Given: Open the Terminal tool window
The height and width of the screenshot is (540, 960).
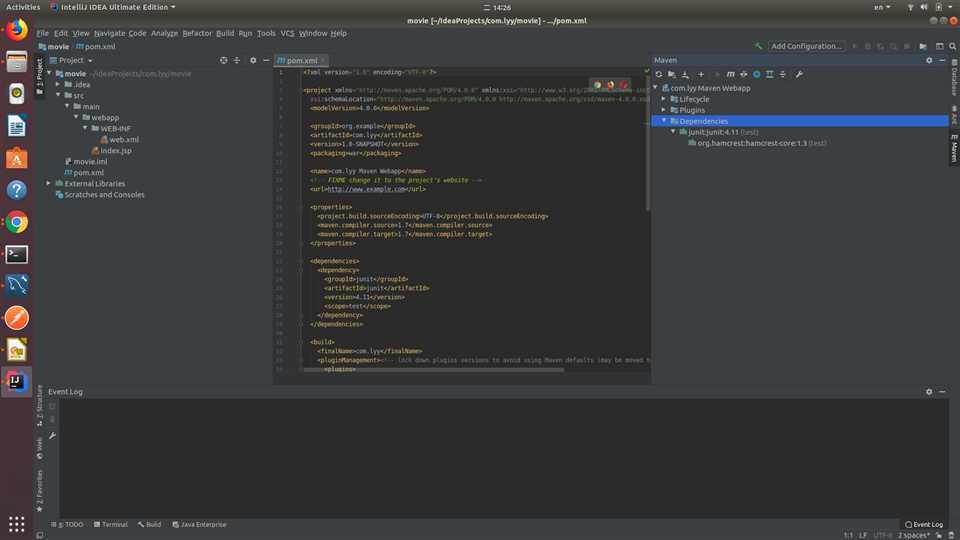Looking at the screenshot, I should 111,525.
